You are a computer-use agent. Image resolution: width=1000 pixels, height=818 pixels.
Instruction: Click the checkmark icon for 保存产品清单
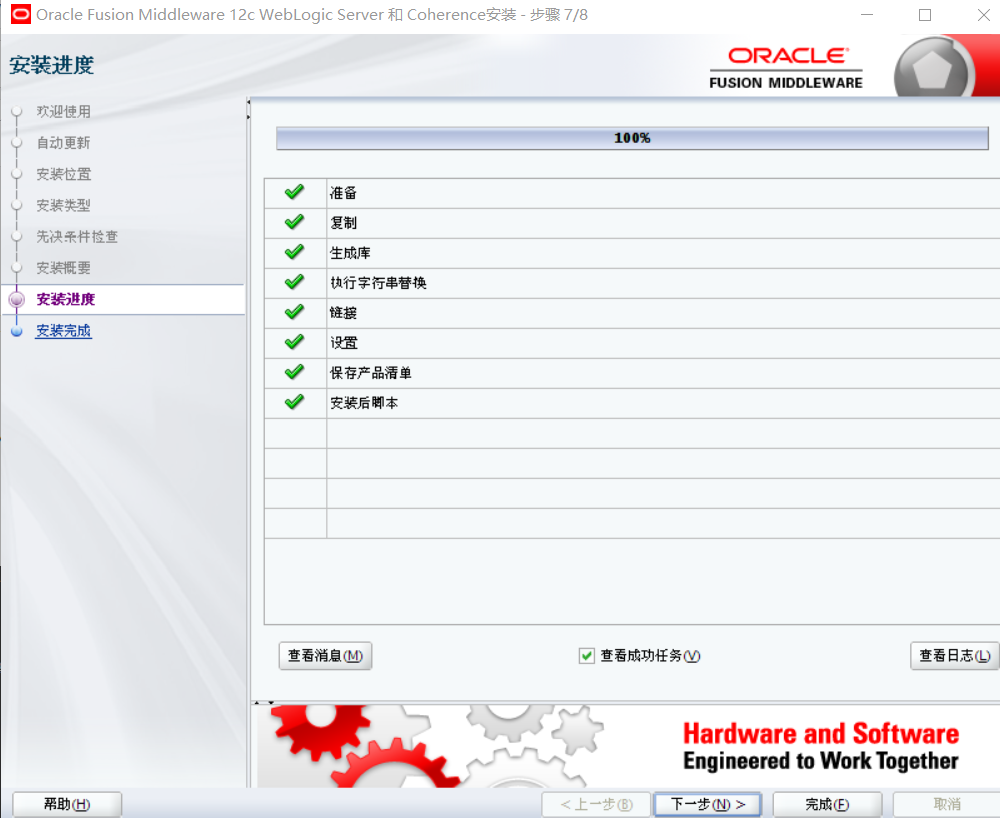tap(294, 372)
